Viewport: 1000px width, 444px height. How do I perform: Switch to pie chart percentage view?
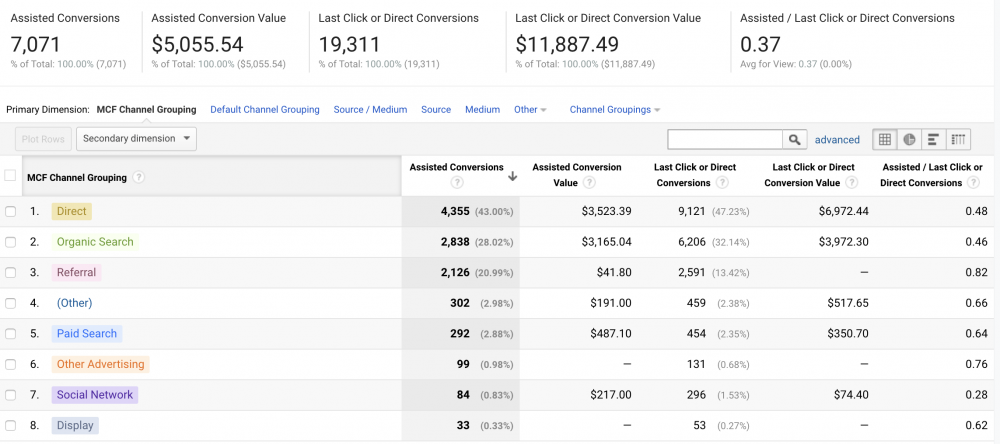(x=909, y=140)
